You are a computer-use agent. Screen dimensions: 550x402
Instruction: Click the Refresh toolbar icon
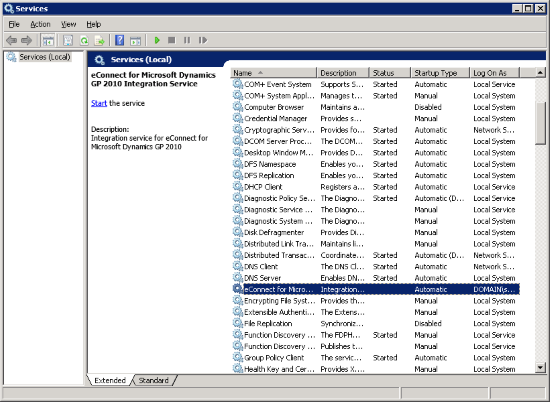(84, 40)
